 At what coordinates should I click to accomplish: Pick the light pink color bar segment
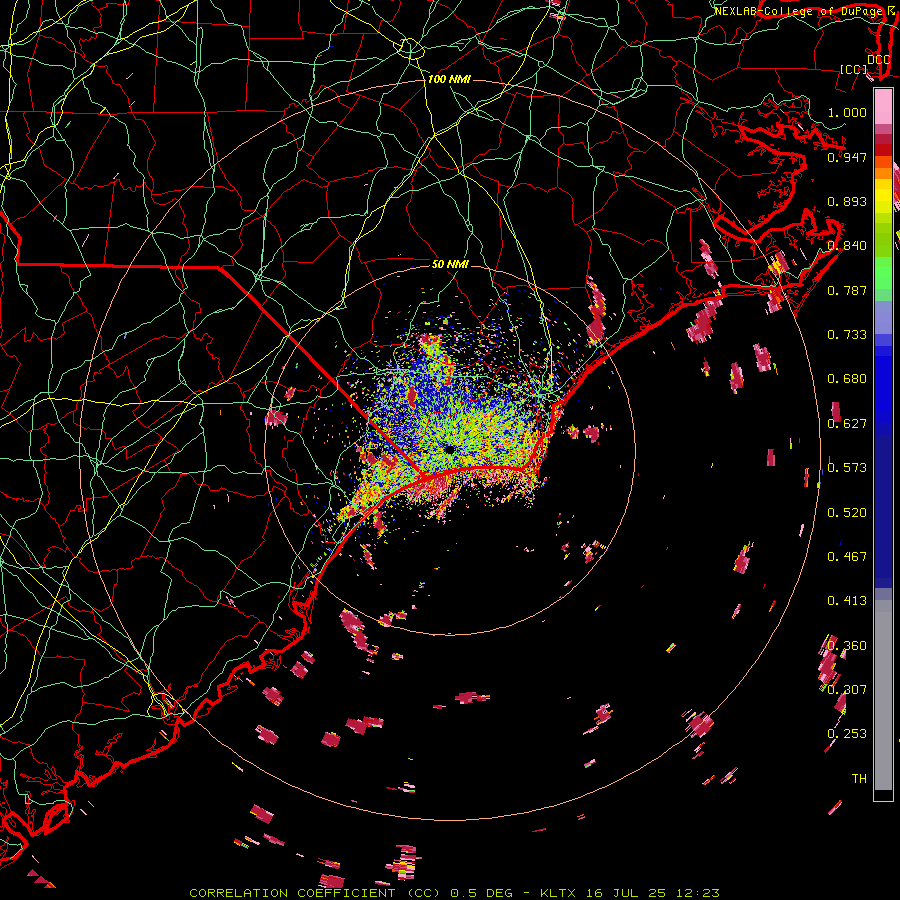pyautogui.click(x=883, y=107)
